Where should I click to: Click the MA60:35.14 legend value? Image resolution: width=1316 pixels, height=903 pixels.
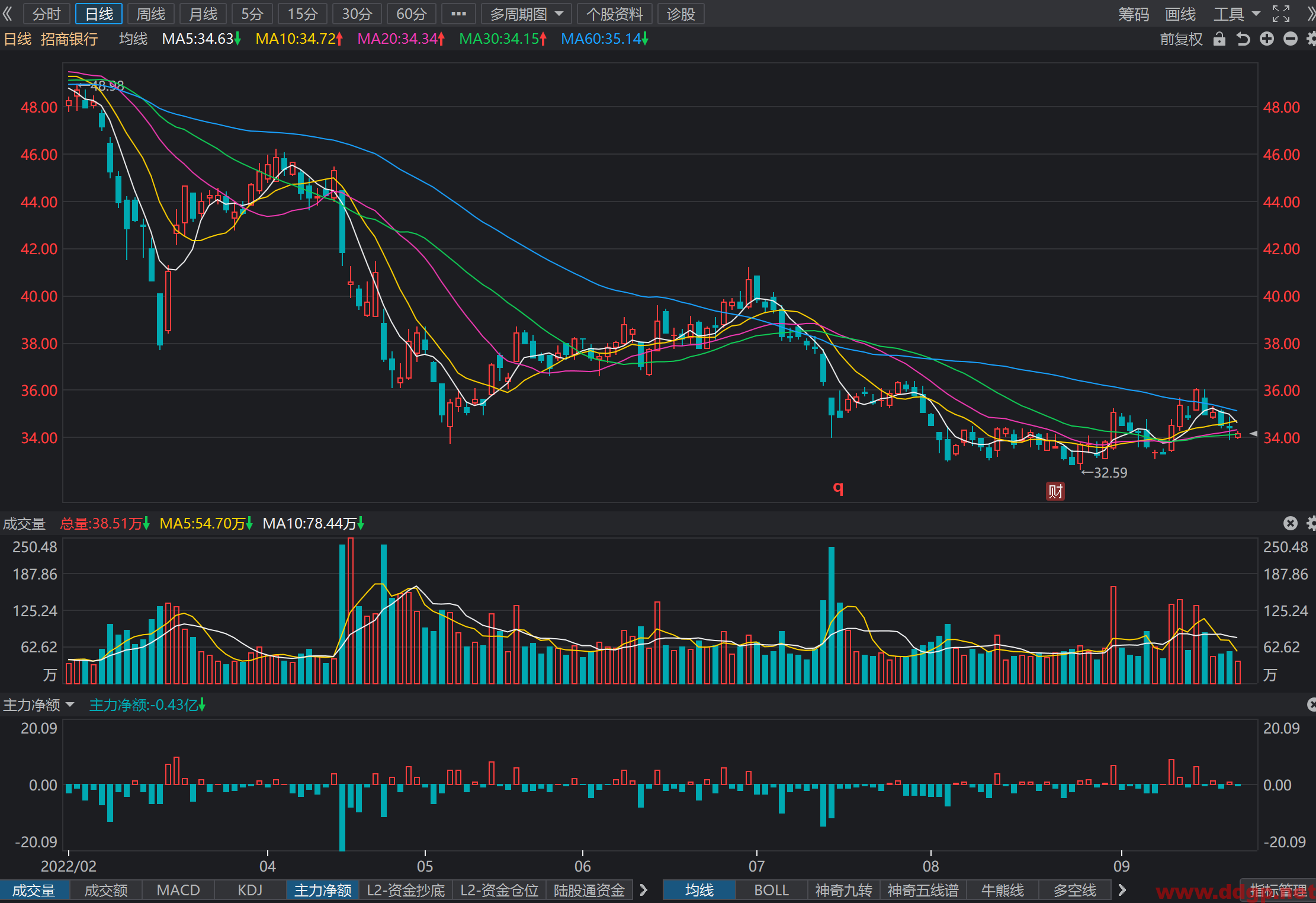click(x=605, y=39)
